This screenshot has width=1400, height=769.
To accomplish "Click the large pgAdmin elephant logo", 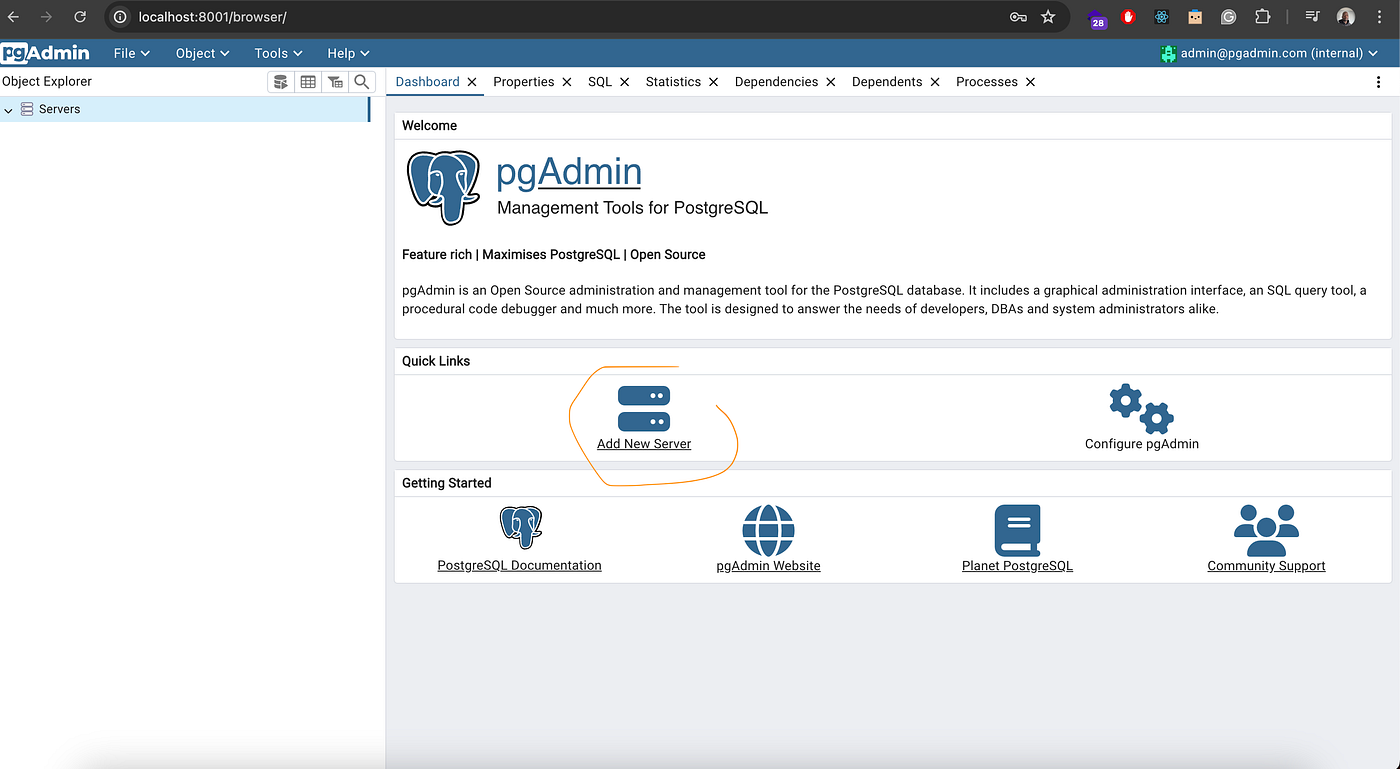I will point(443,188).
